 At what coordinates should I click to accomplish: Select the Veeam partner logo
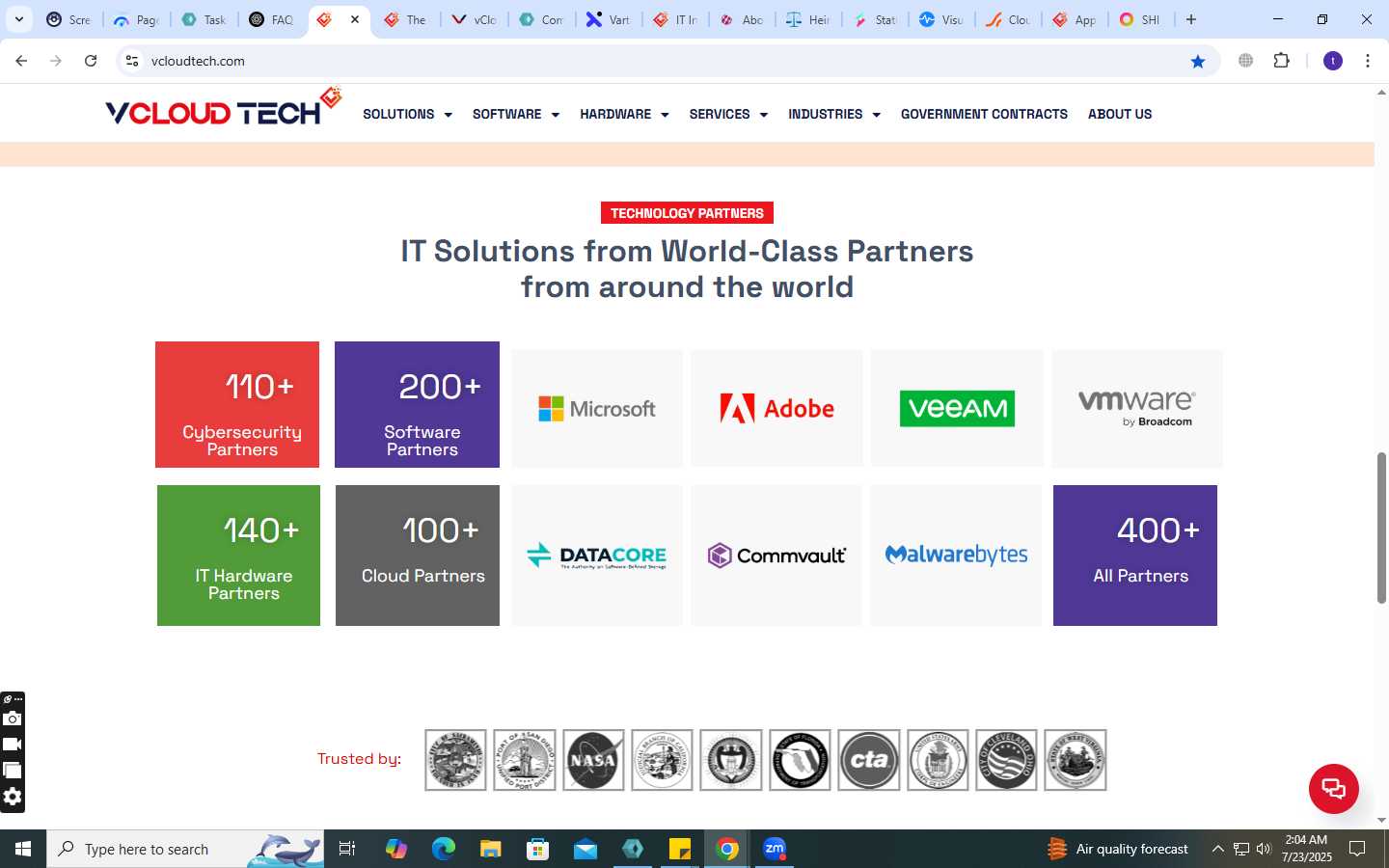pyautogui.click(x=957, y=409)
